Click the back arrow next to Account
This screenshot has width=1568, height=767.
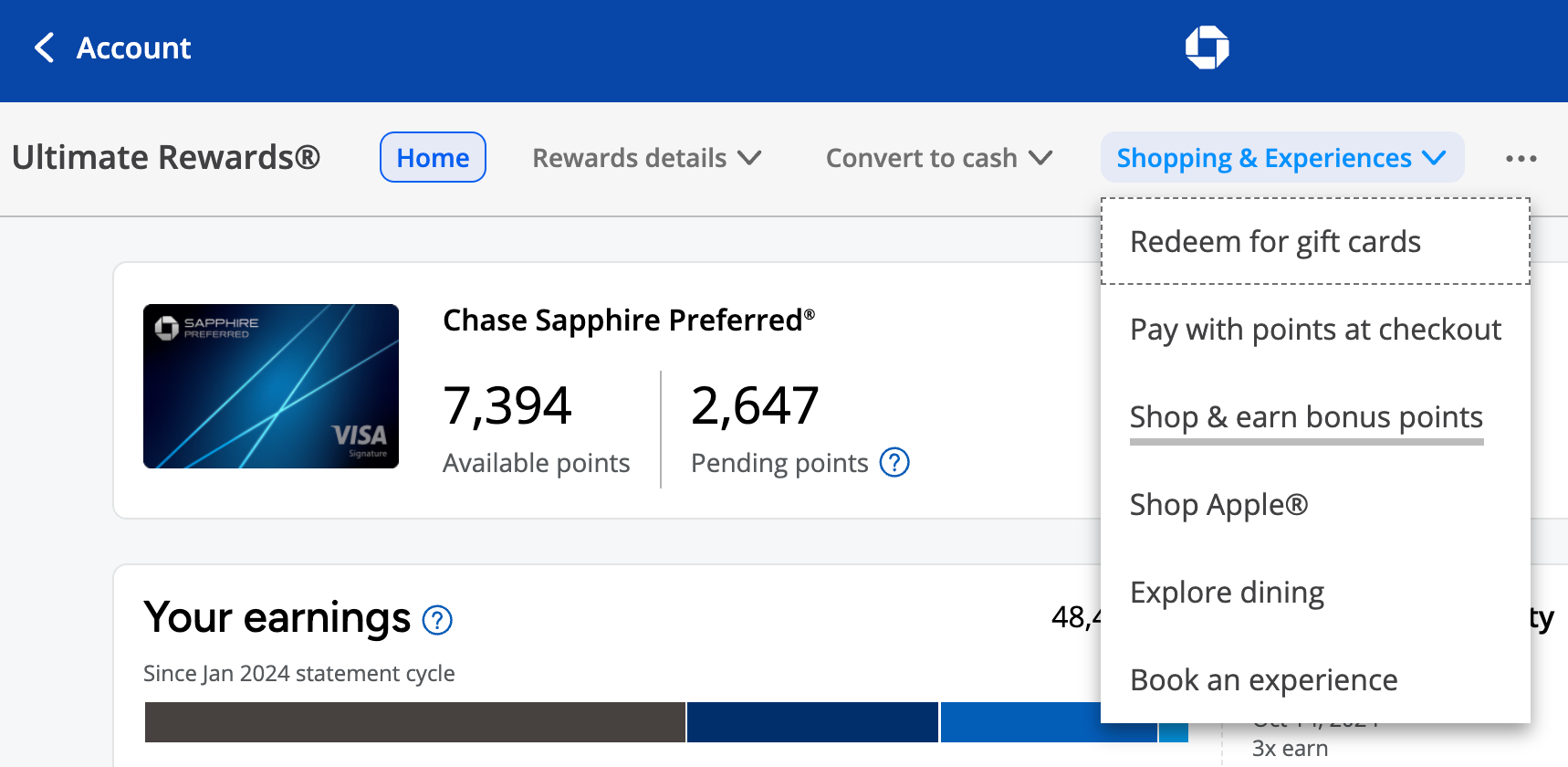click(x=44, y=47)
